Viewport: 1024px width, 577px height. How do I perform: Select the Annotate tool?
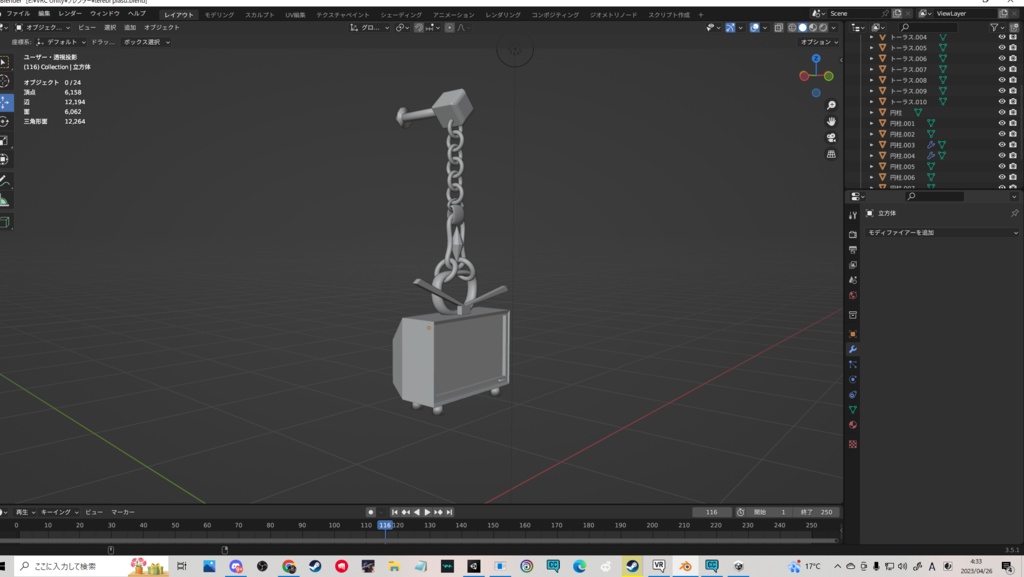pos(4,181)
